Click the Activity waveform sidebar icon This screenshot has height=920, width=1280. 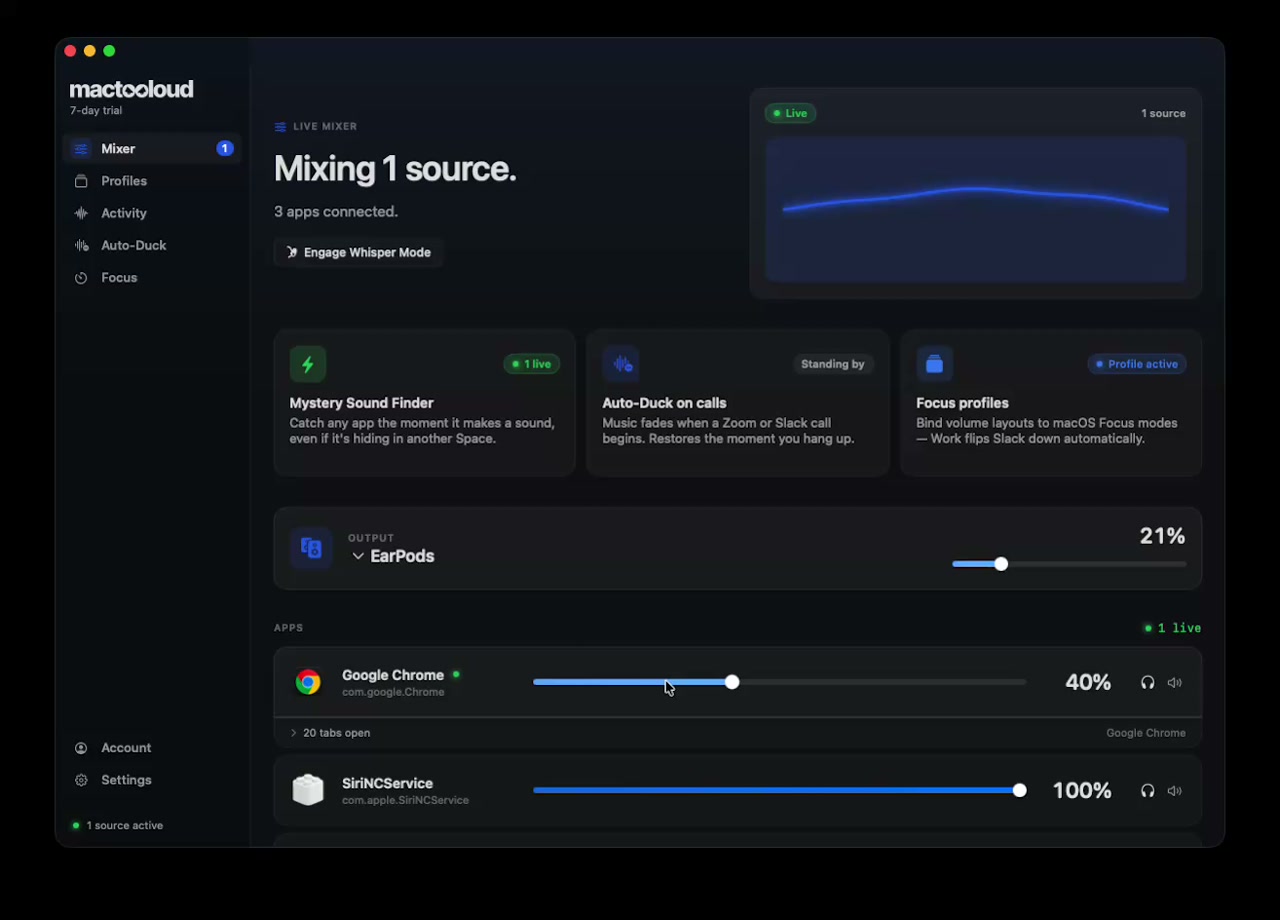tap(81, 213)
